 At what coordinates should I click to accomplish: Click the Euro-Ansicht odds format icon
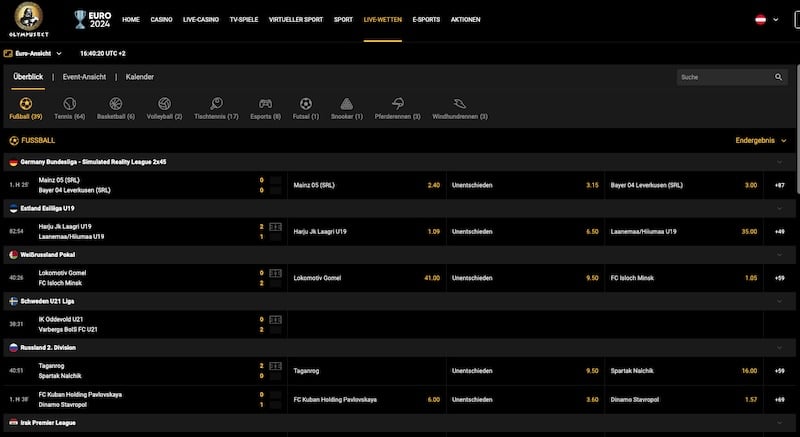pos(8,53)
